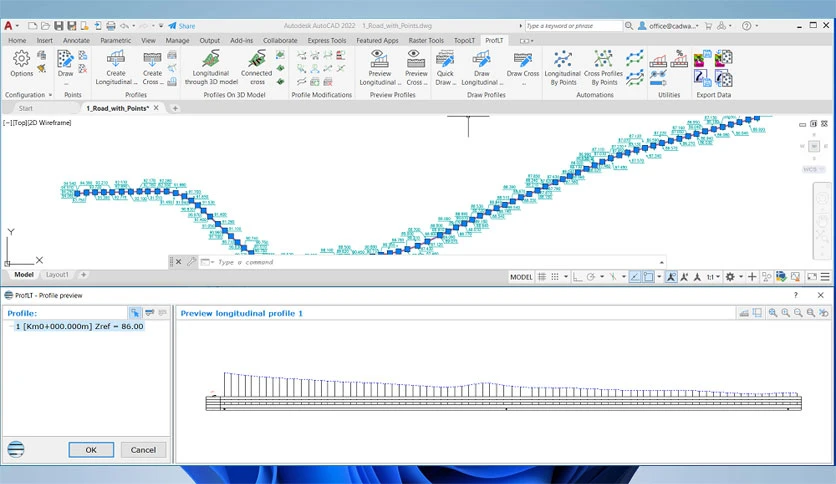
Task: Click the pick profile cursor icon
Action: 135,313
